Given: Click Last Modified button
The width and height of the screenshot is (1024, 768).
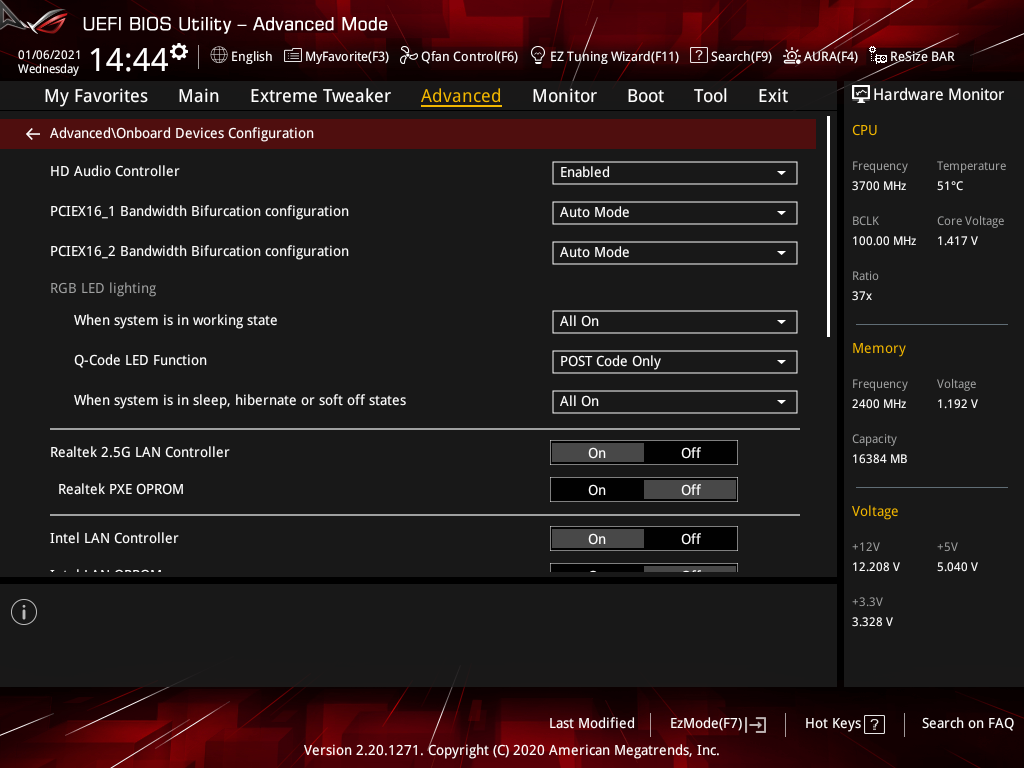Looking at the screenshot, I should tap(592, 724).
